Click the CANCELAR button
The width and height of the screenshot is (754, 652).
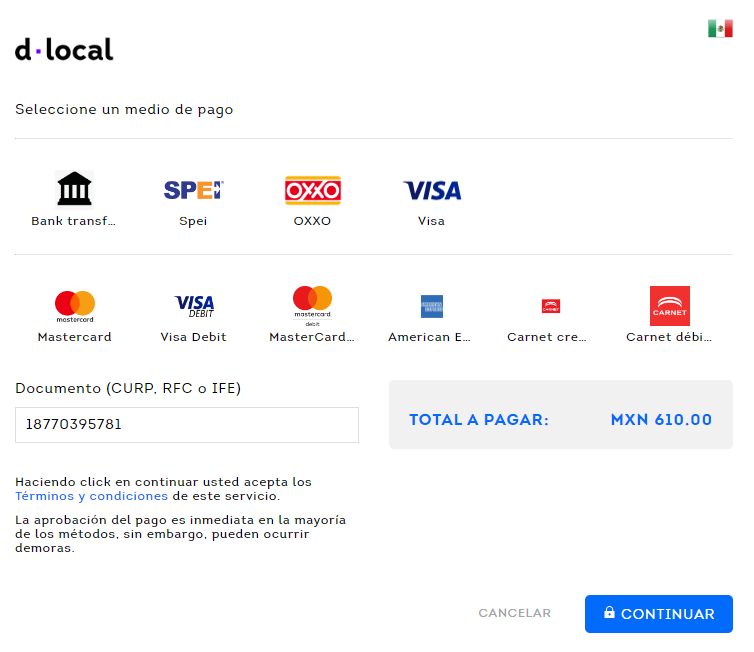point(515,613)
